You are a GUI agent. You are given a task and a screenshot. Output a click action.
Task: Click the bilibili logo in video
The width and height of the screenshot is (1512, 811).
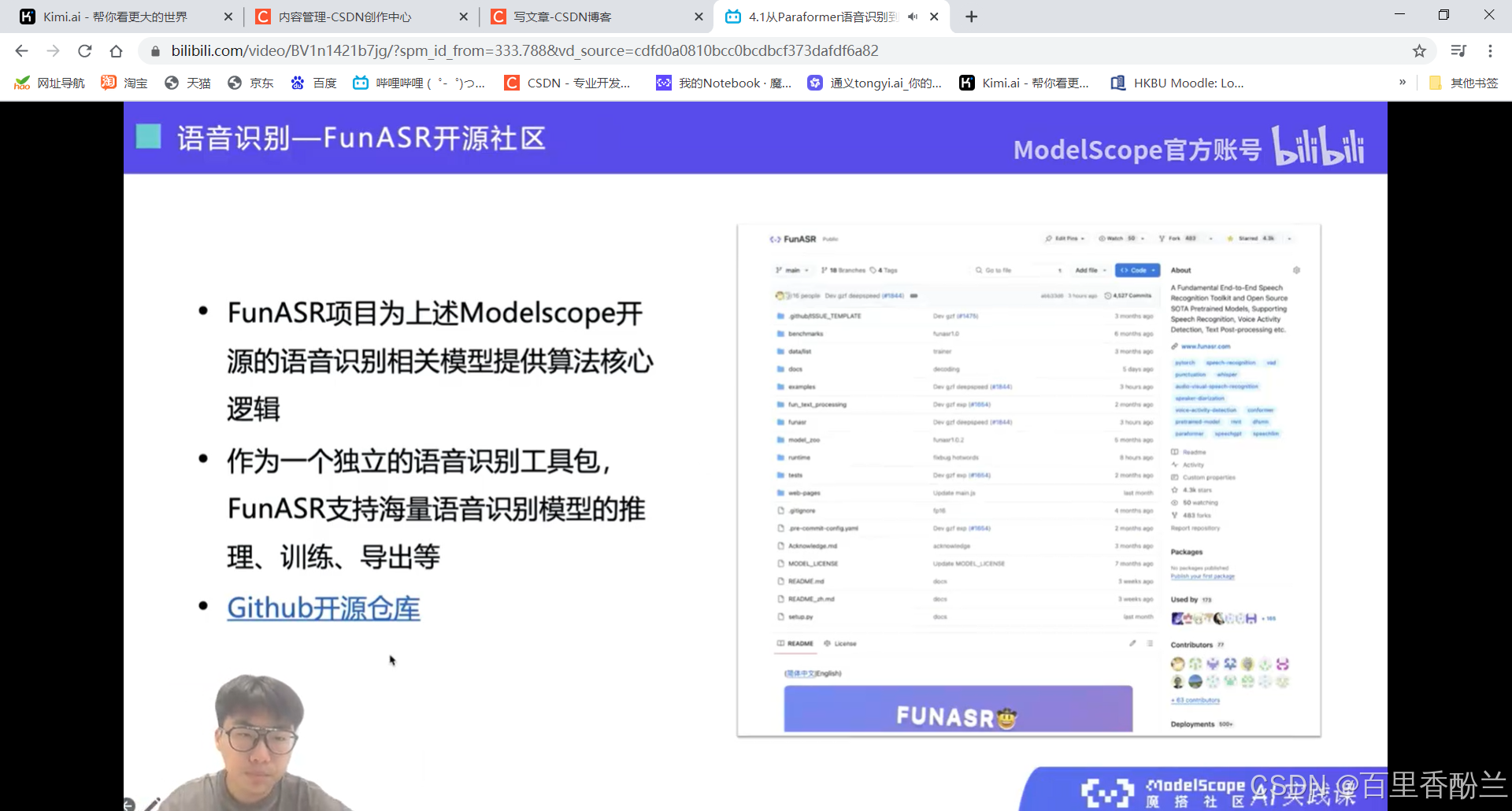coord(1319,146)
